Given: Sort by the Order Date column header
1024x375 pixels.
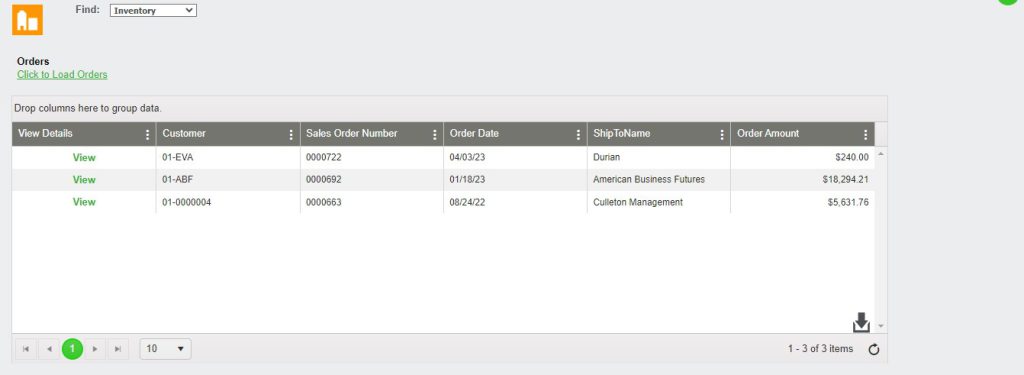Looking at the screenshot, I should coord(474,133).
